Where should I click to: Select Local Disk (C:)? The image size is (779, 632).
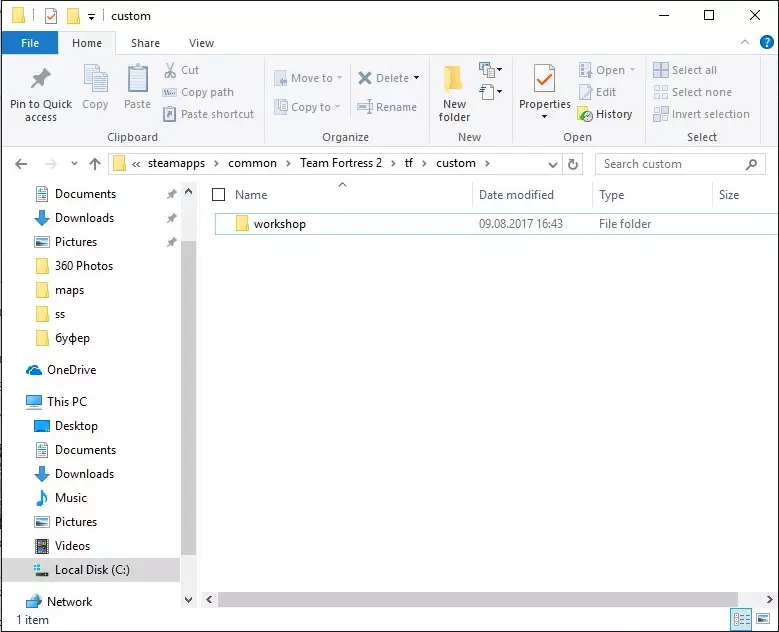(x=92, y=570)
